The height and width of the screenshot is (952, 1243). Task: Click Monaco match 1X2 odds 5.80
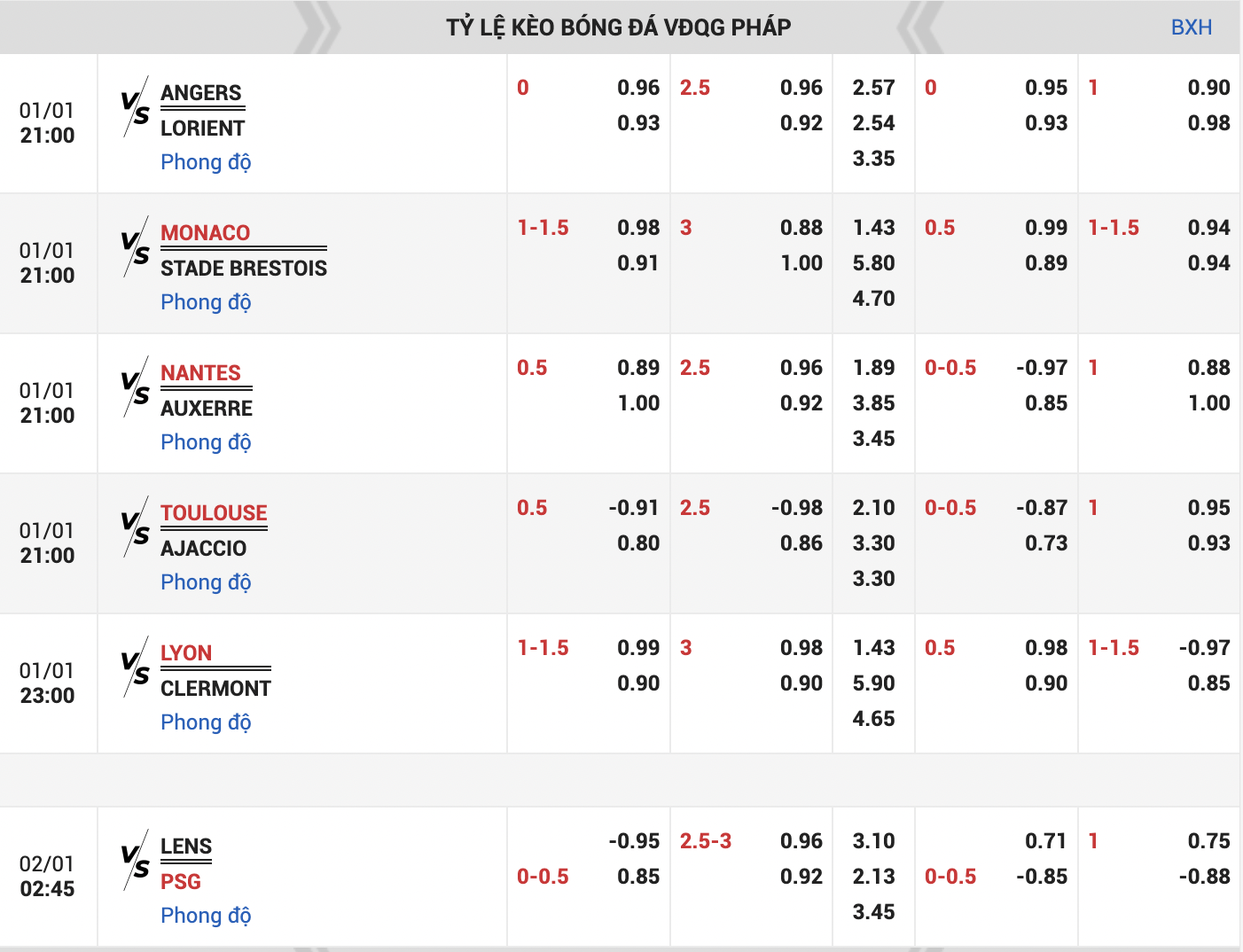(x=873, y=263)
